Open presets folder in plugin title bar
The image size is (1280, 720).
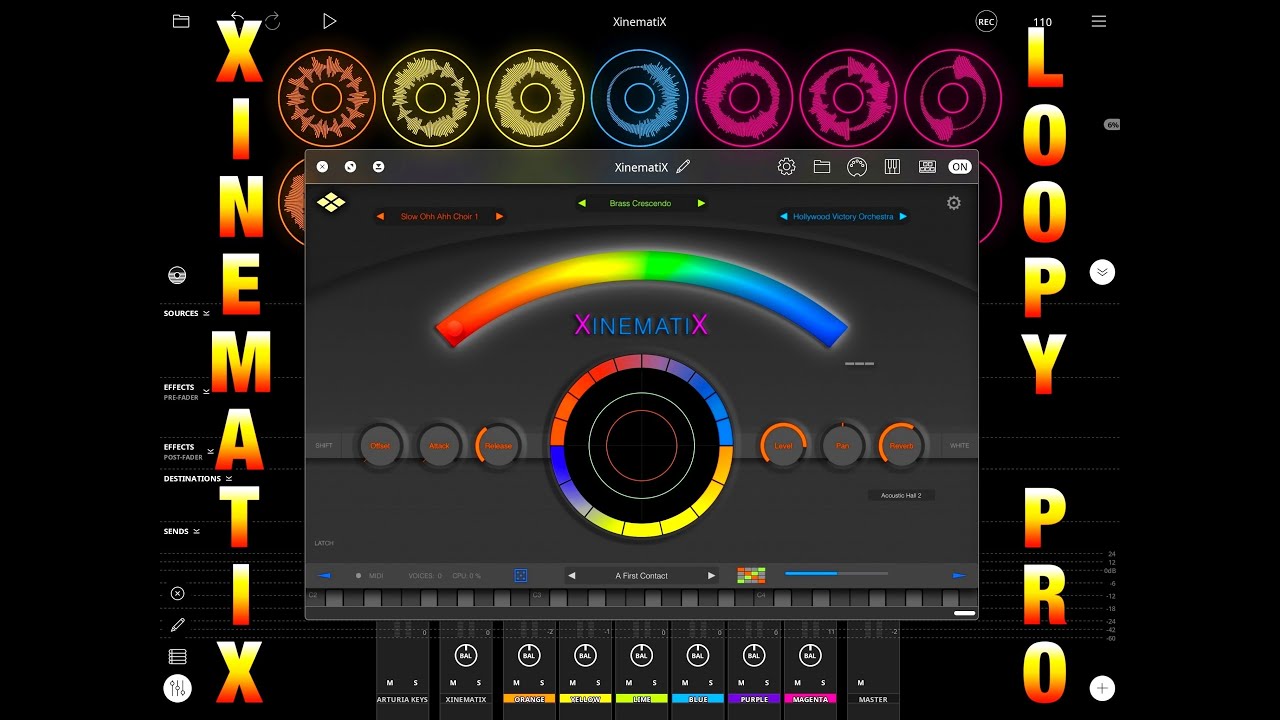pos(822,167)
